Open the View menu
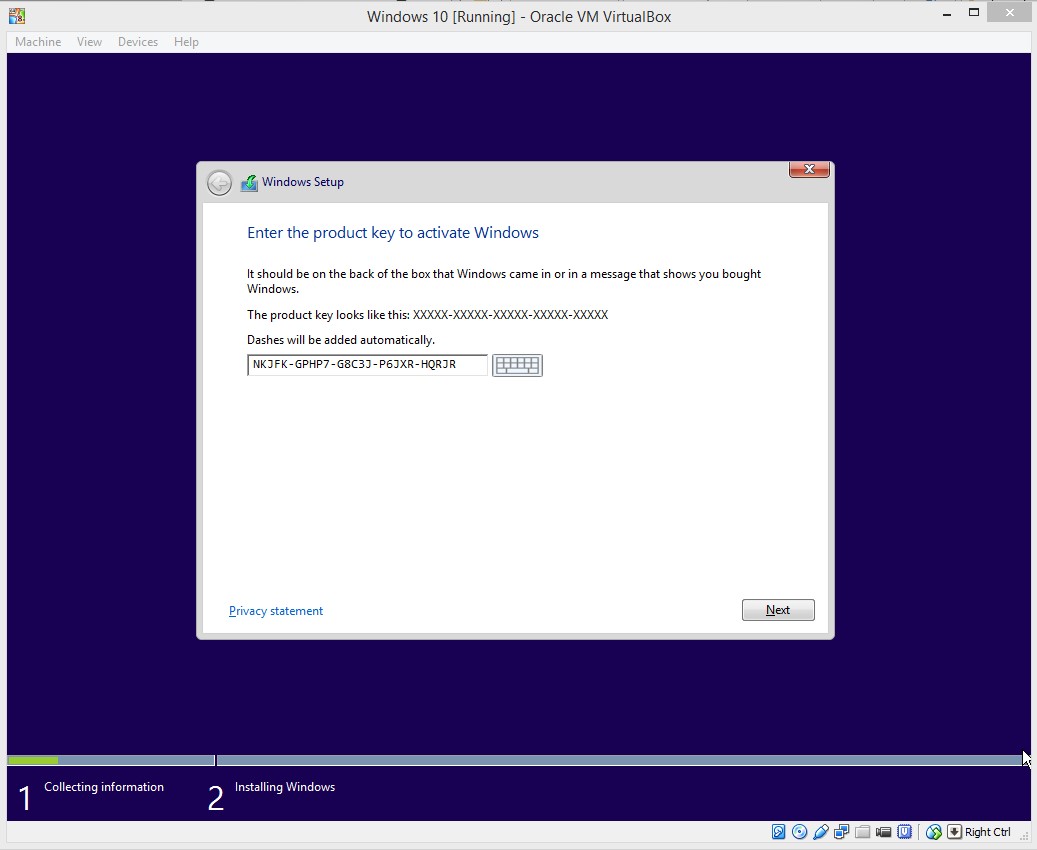The width and height of the screenshot is (1037, 850). pos(89,42)
